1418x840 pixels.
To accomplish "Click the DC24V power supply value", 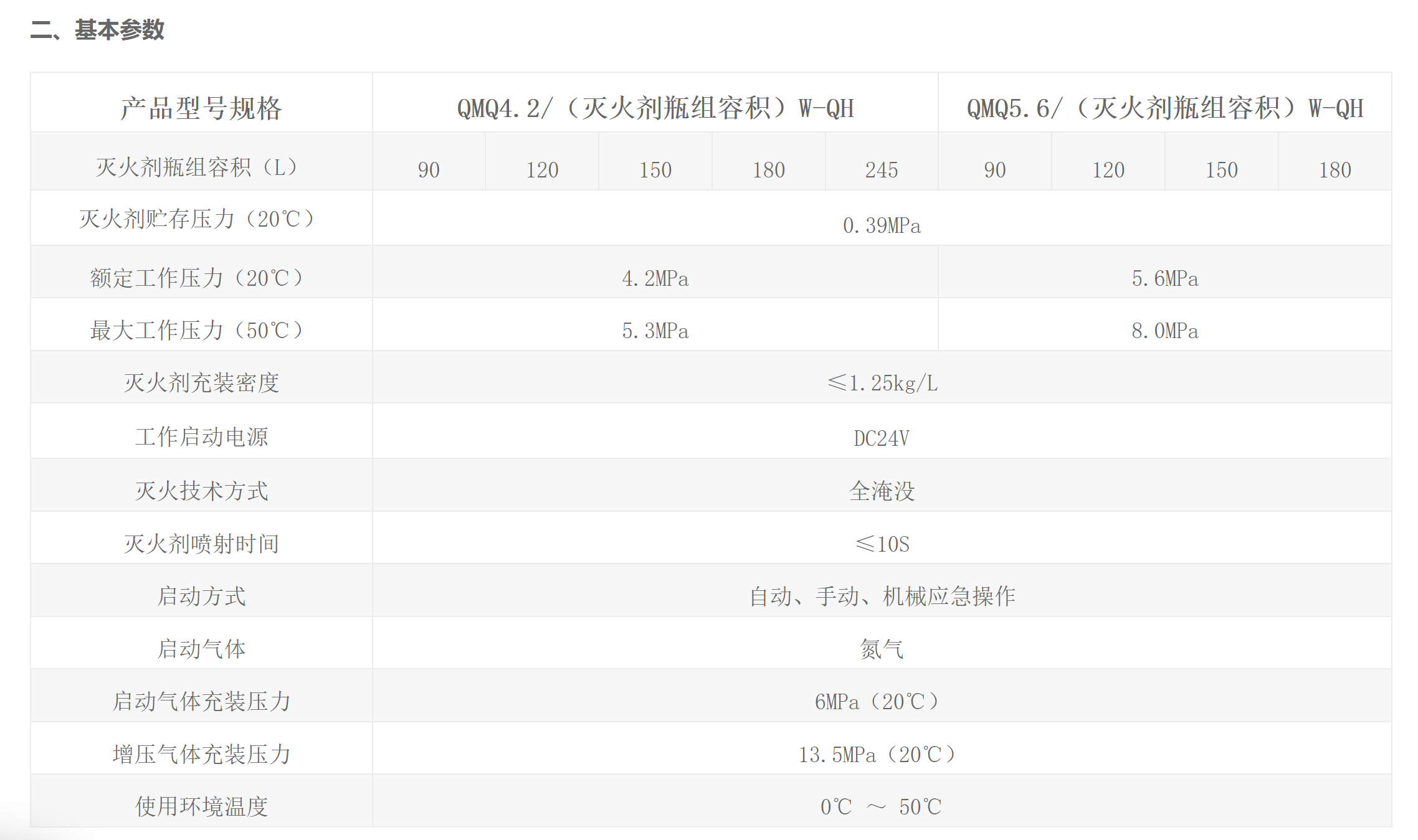I will coord(881,438).
